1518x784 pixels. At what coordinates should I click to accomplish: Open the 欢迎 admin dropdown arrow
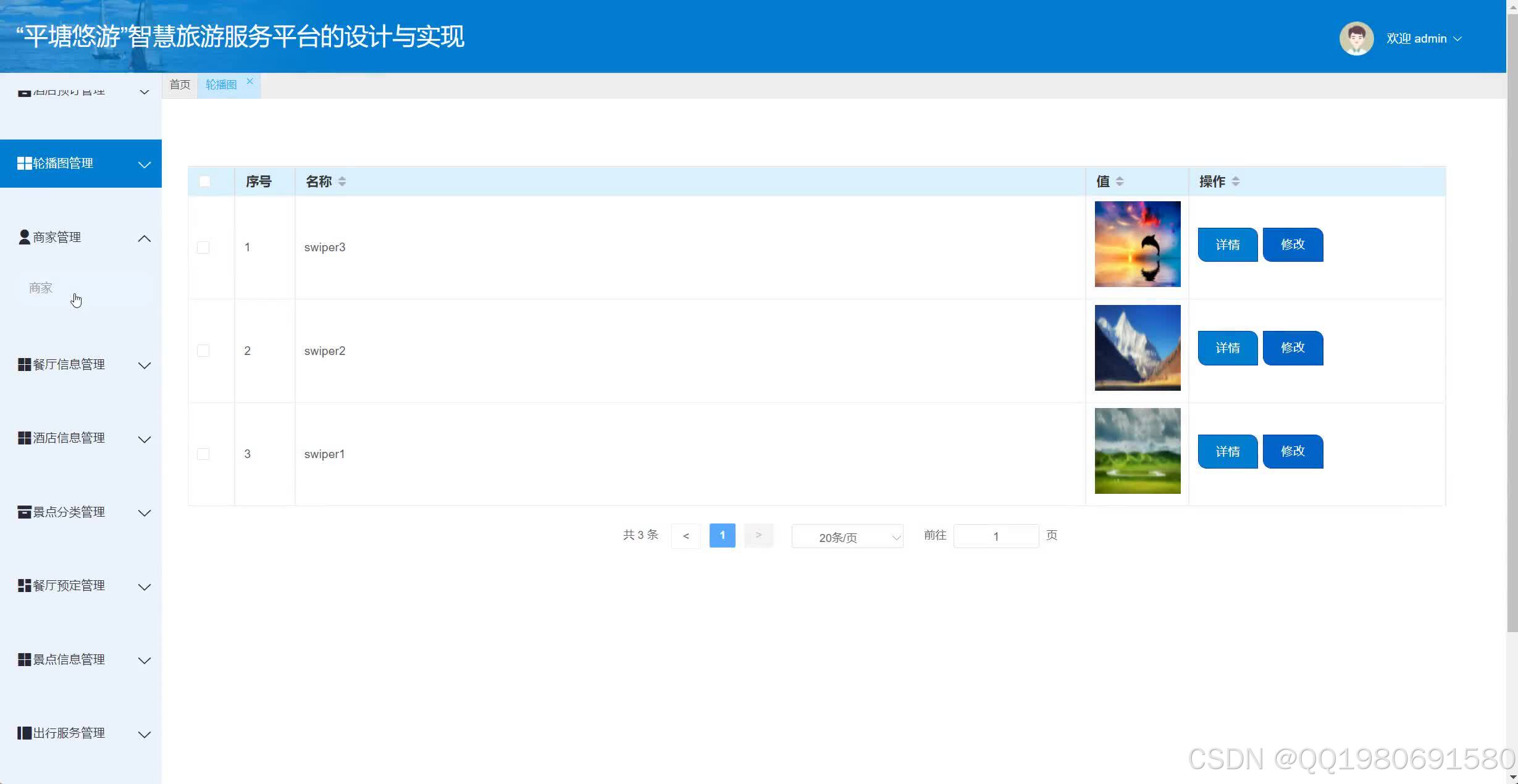coord(1458,39)
